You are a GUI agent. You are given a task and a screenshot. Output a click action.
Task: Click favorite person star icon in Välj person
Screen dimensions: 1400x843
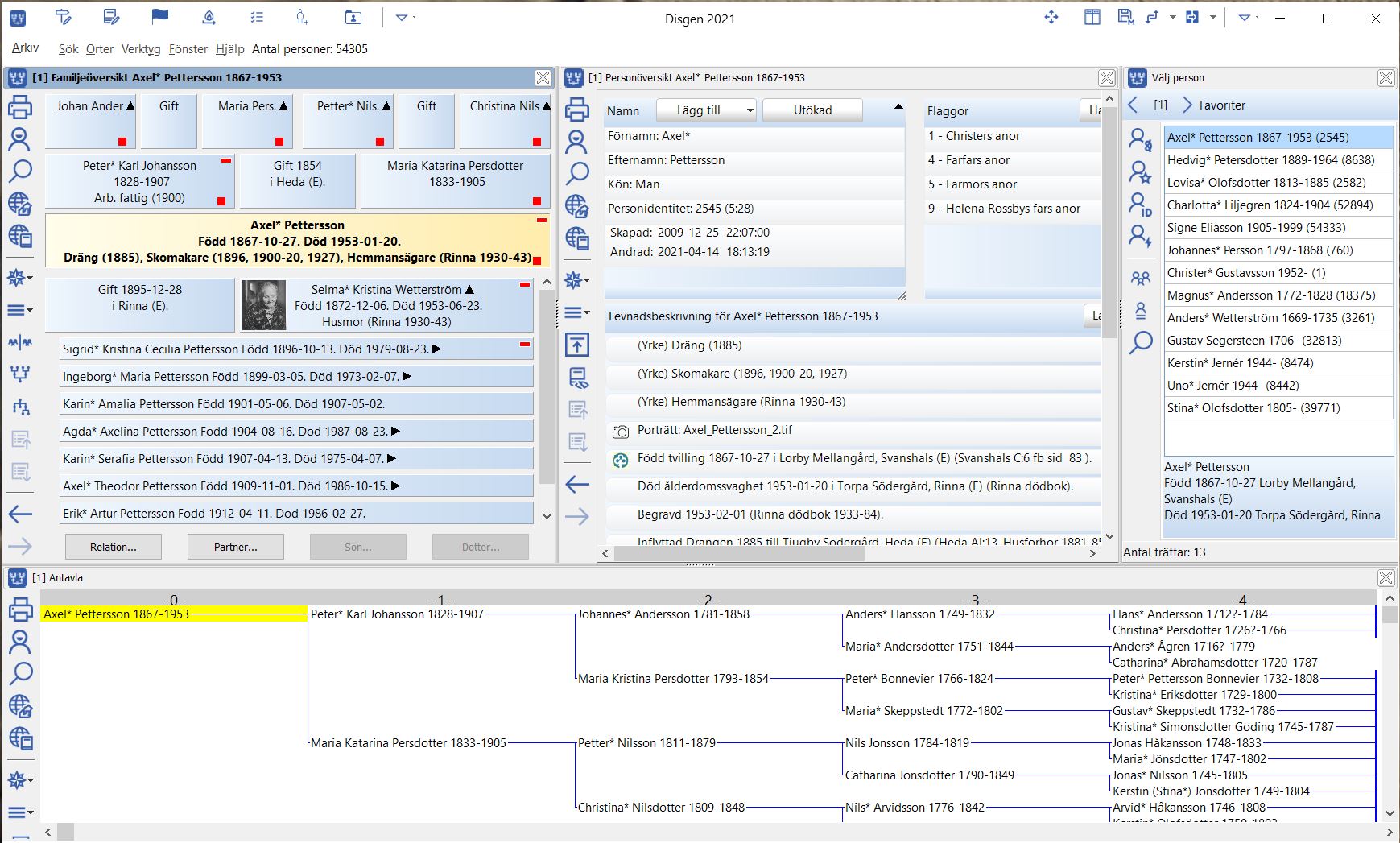tap(1140, 171)
